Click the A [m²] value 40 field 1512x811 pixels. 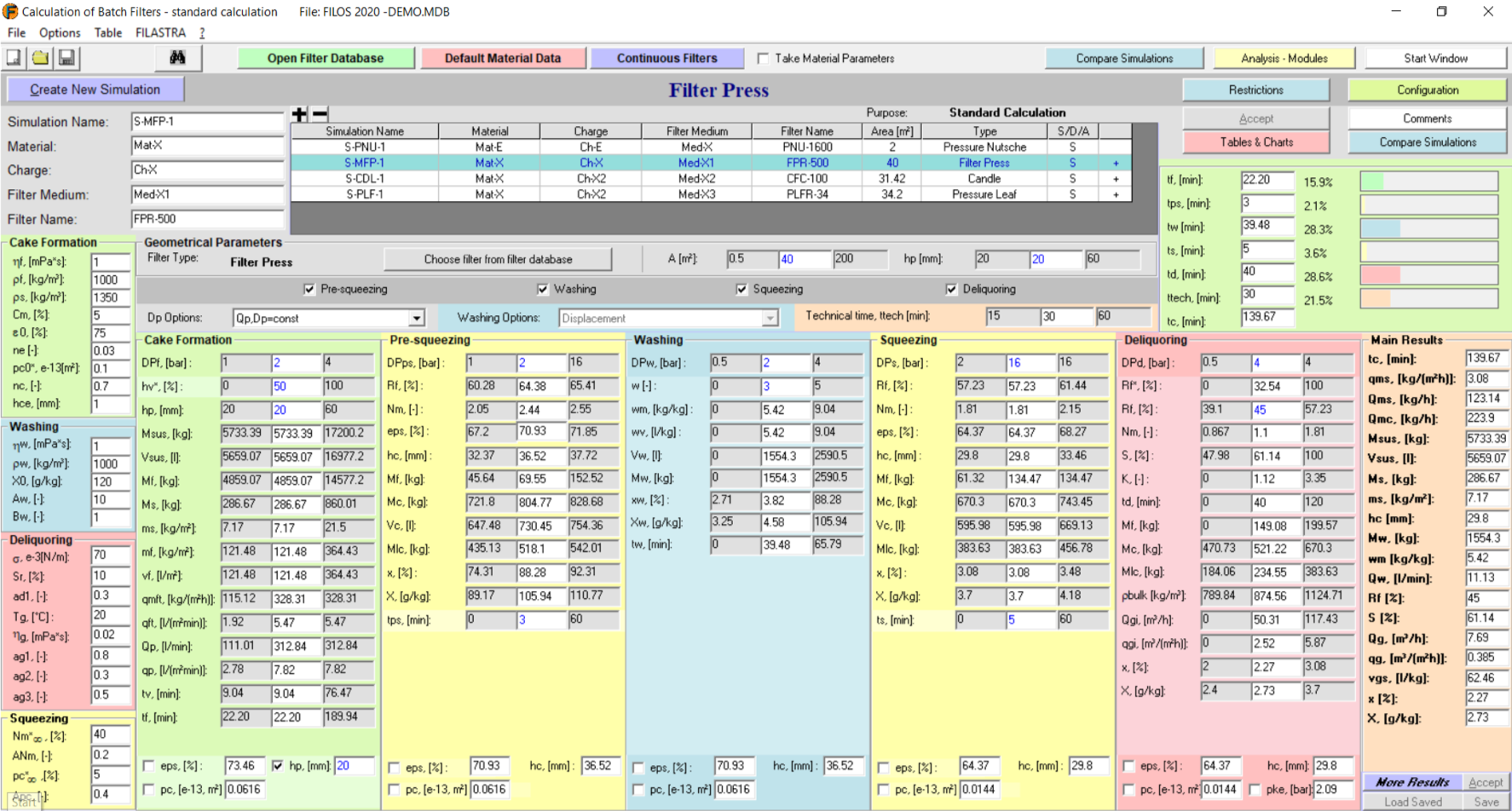[804, 259]
